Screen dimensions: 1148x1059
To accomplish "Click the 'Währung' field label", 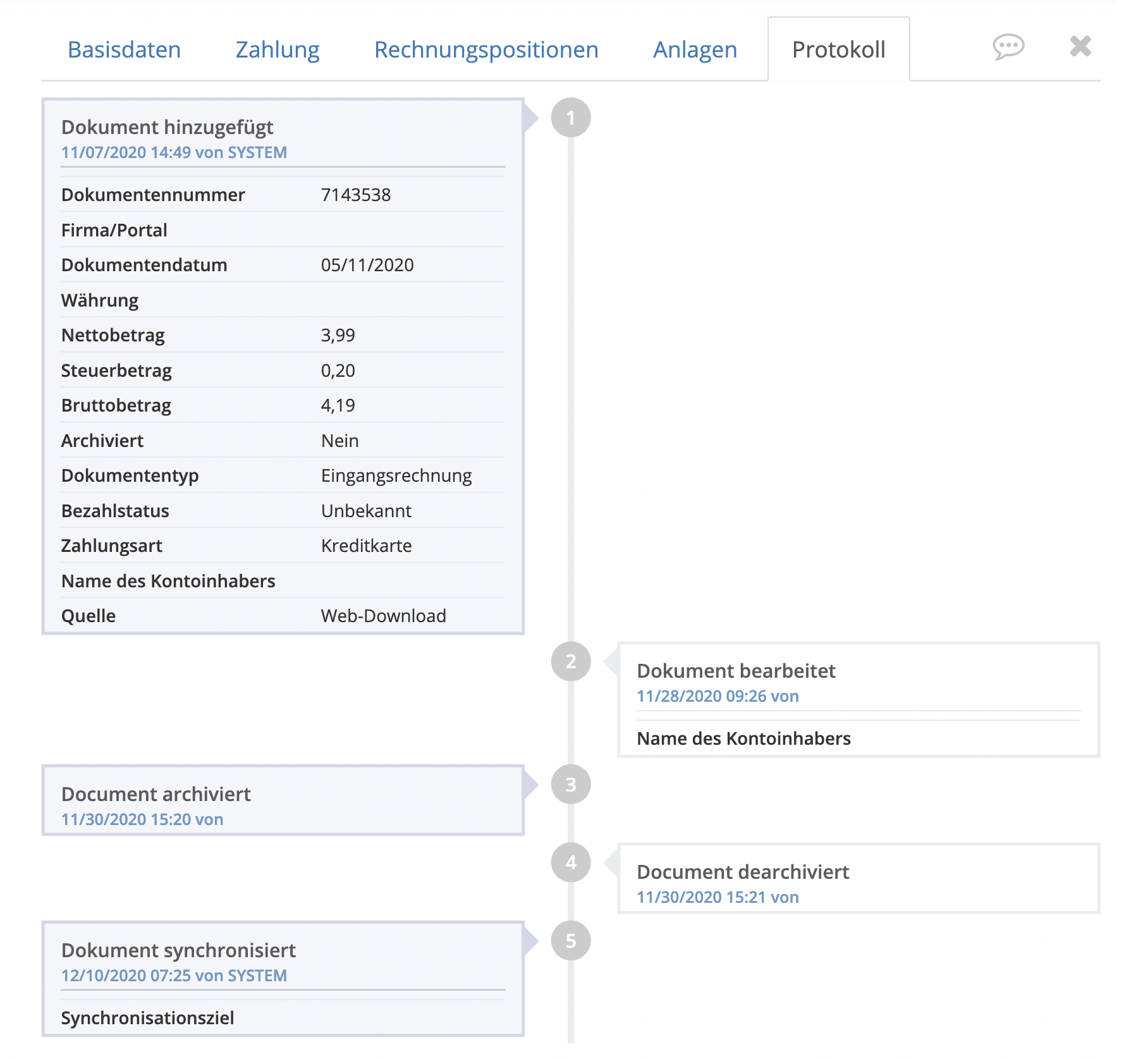I will (x=100, y=300).
